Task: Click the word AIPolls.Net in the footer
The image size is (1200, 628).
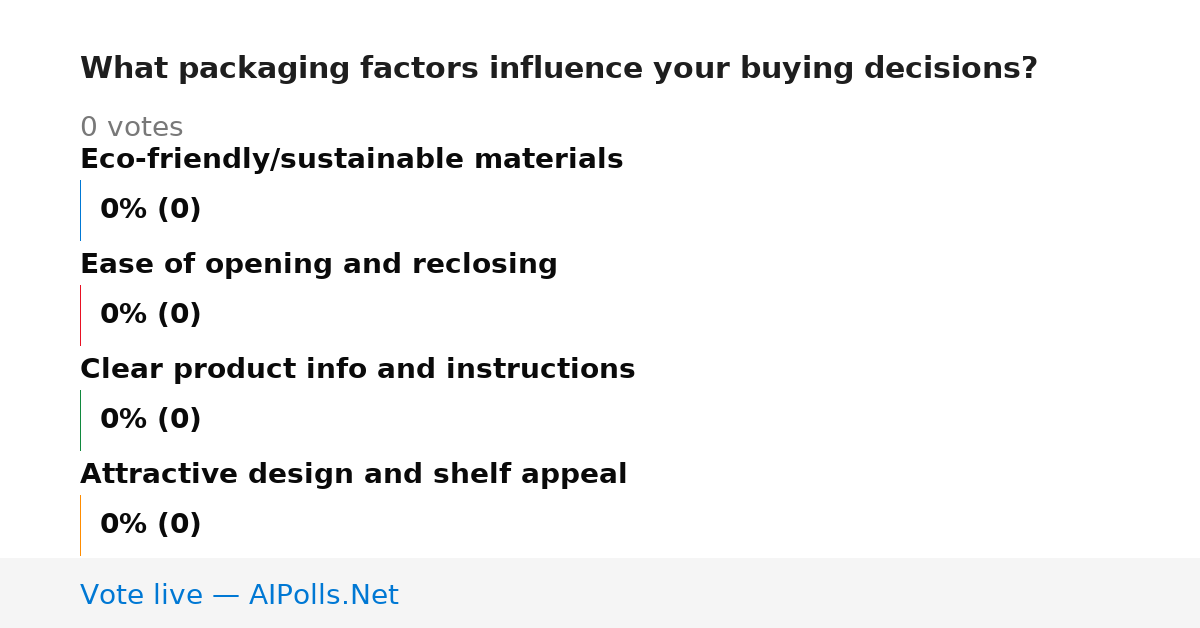Action: click(323, 595)
